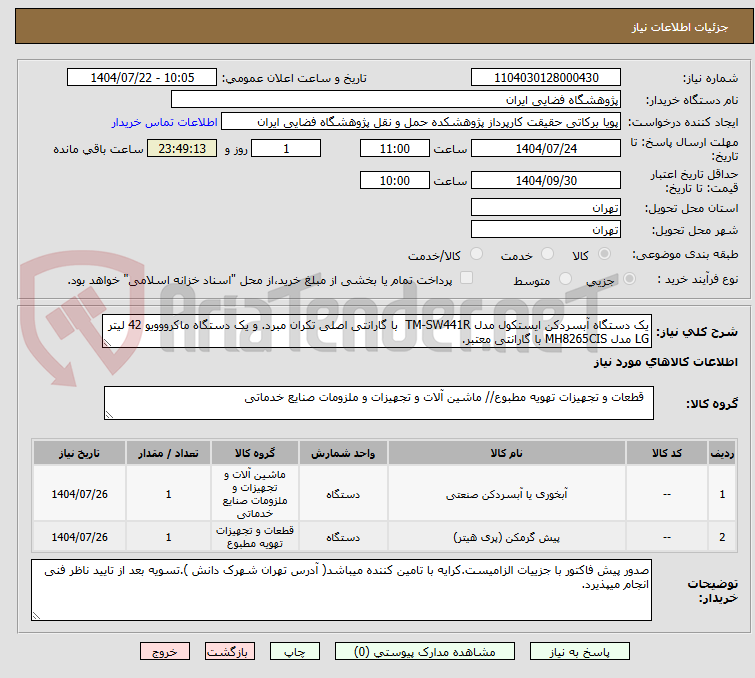Click the remaining time countdown 23:49:13
This screenshot has height=678, width=755.
(x=182, y=148)
